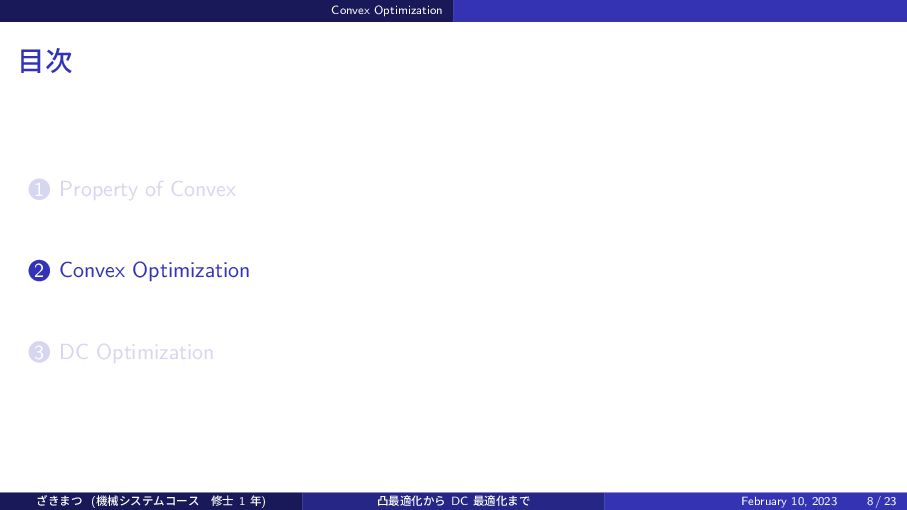Open the Property of Convex section link

click(x=148, y=190)
